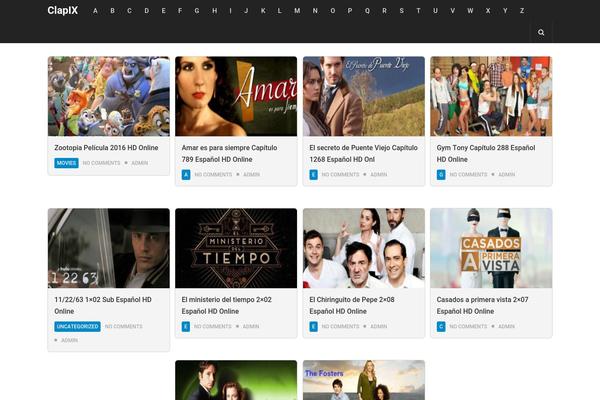Browse titles starting with letter C

pyautogui.click(x=129, y=11)
